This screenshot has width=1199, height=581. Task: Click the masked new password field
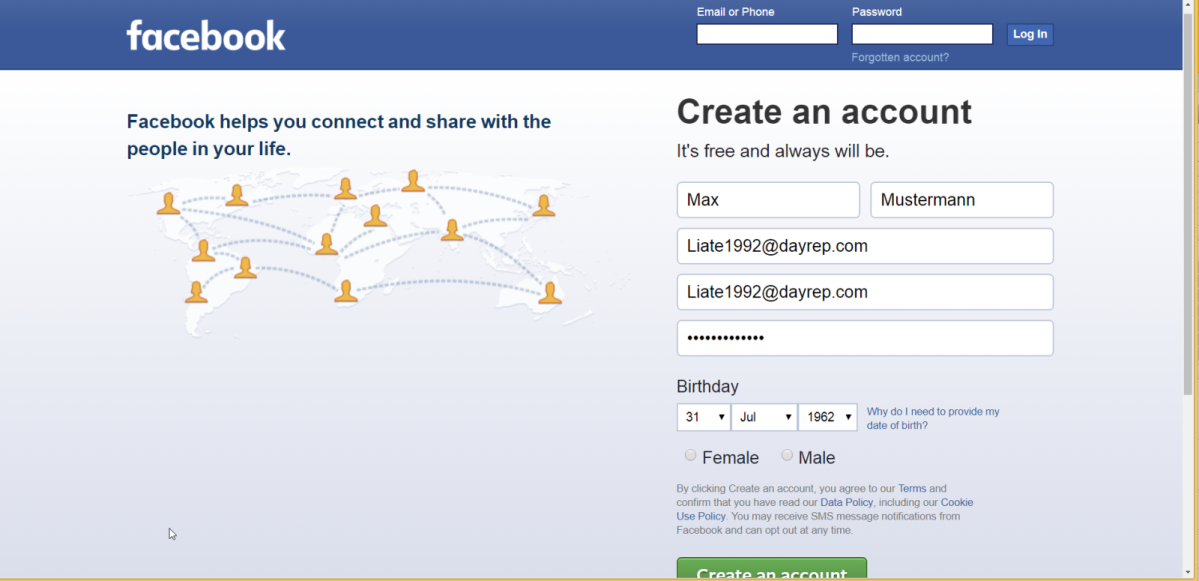(865, 338)
